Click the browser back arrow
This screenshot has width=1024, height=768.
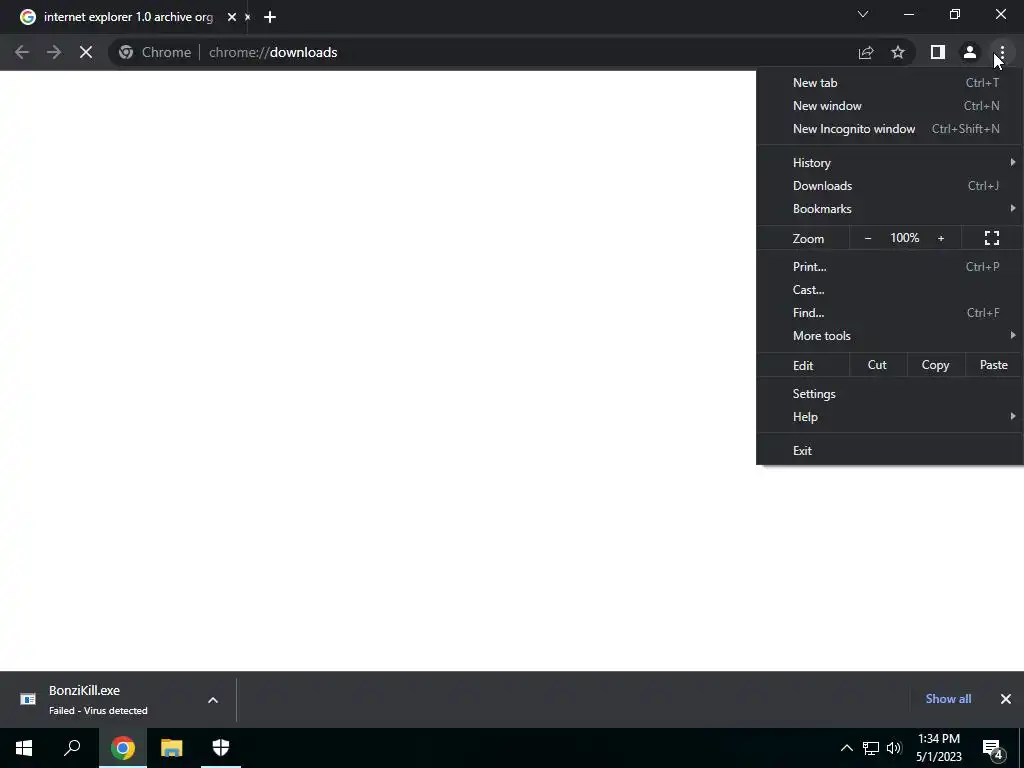(22, 52)
